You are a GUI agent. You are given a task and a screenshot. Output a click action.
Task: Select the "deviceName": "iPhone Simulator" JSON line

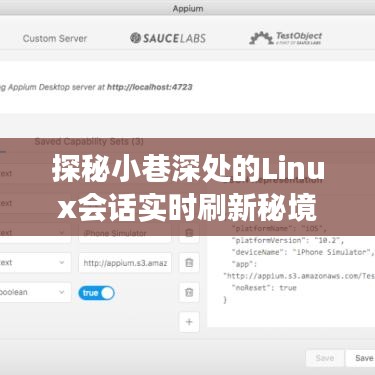tap(303, 252)
